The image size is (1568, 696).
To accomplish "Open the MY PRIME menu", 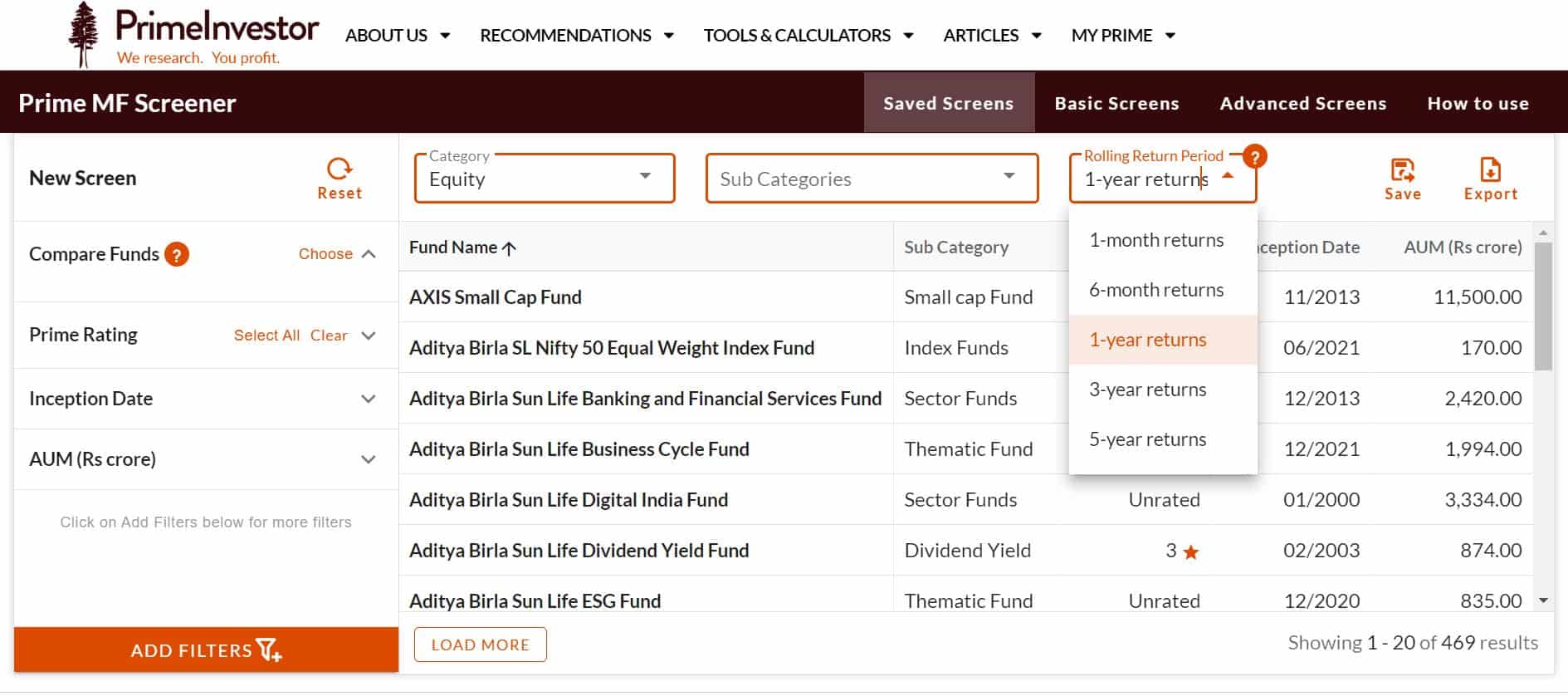I will point(1123,35).
